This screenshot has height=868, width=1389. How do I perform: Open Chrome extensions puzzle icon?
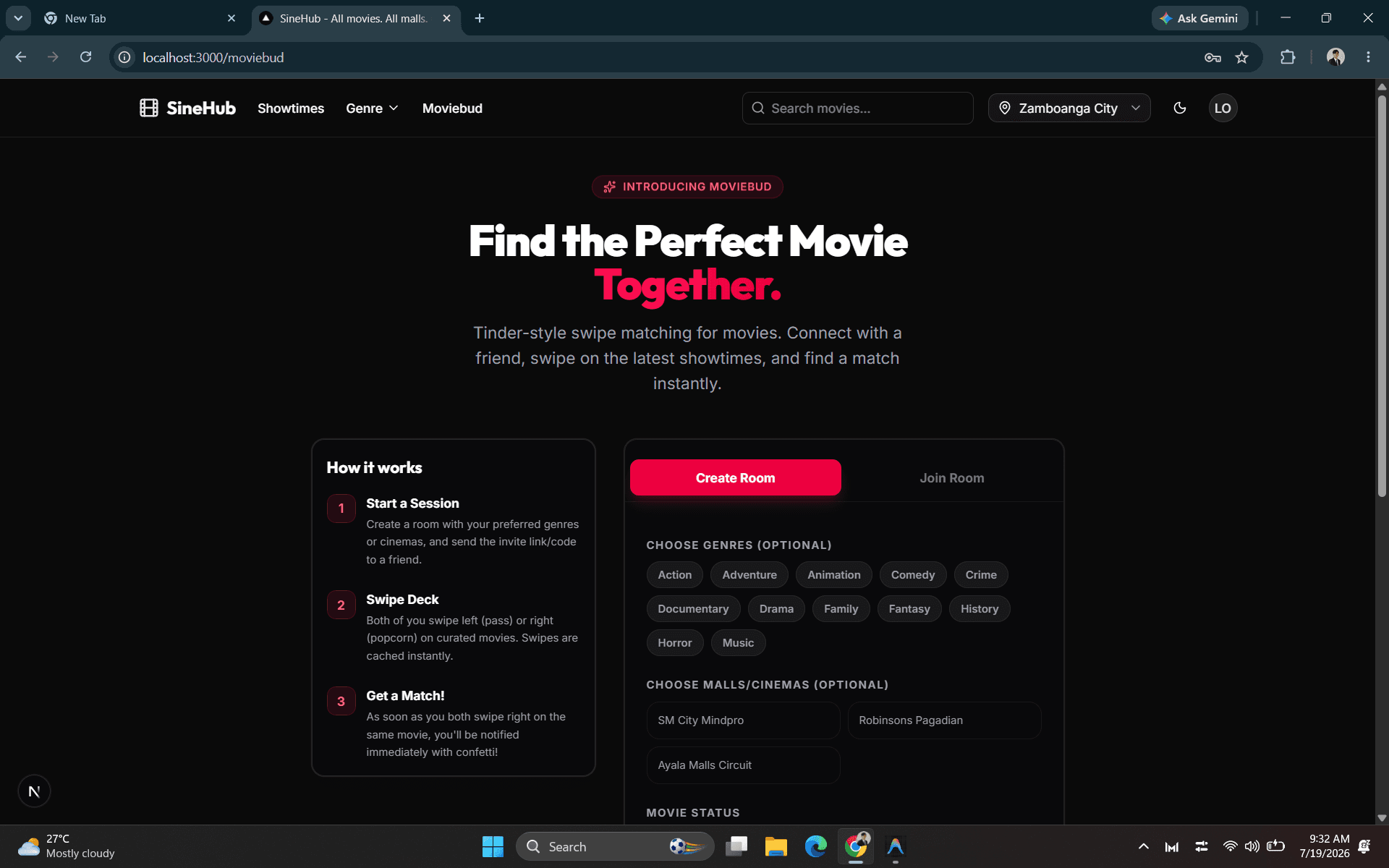coord(1288,57)
